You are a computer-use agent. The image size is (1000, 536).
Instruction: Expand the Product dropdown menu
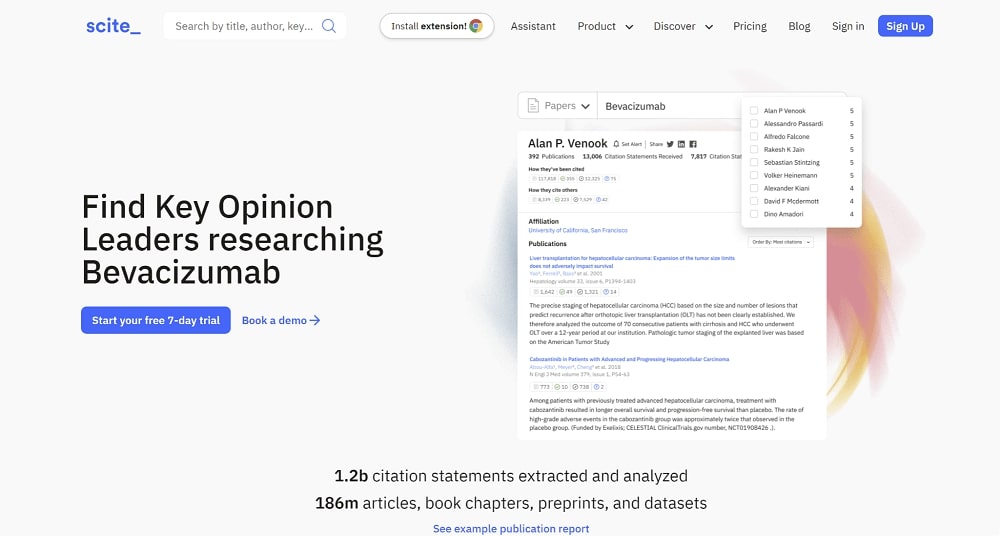pyautogui.click(x=605, y=26)
